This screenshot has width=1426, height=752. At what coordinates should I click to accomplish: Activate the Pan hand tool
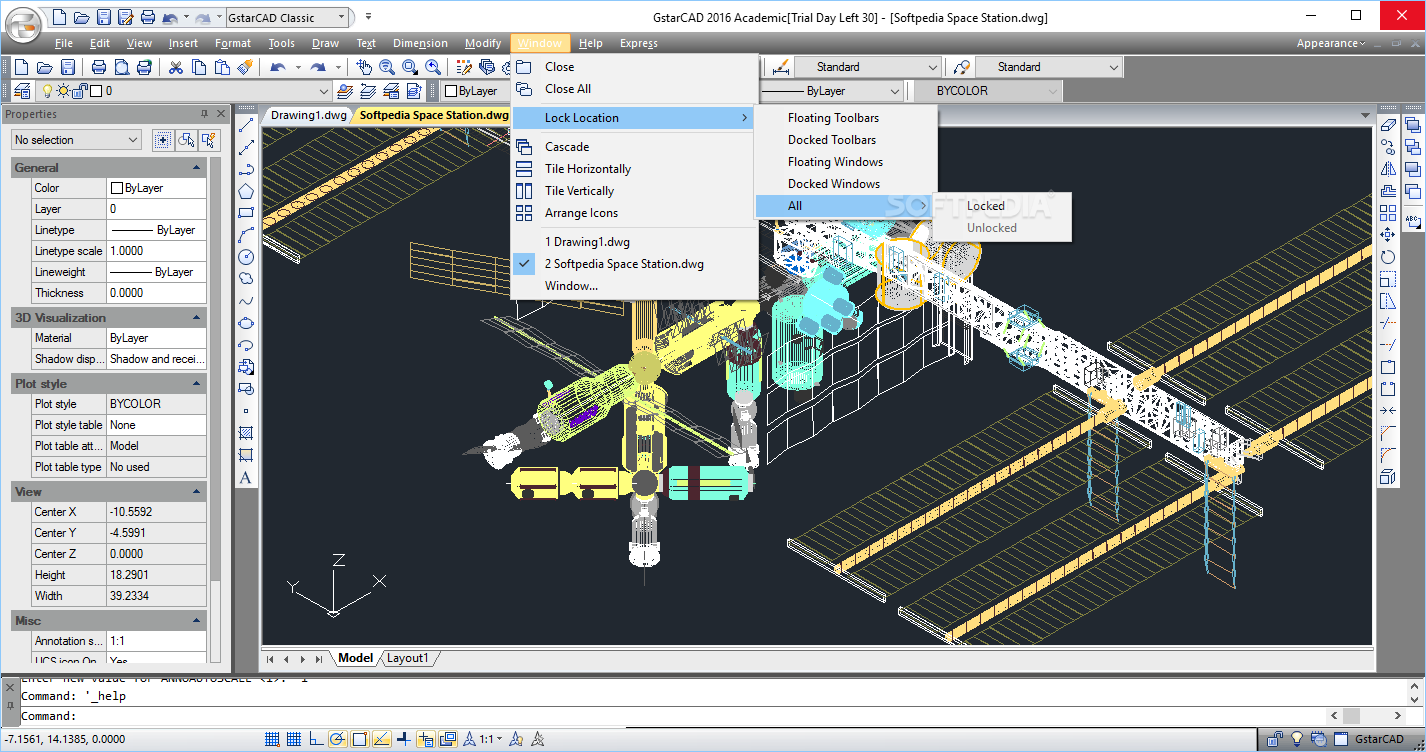pyautogui.click(x=364, y=67)
